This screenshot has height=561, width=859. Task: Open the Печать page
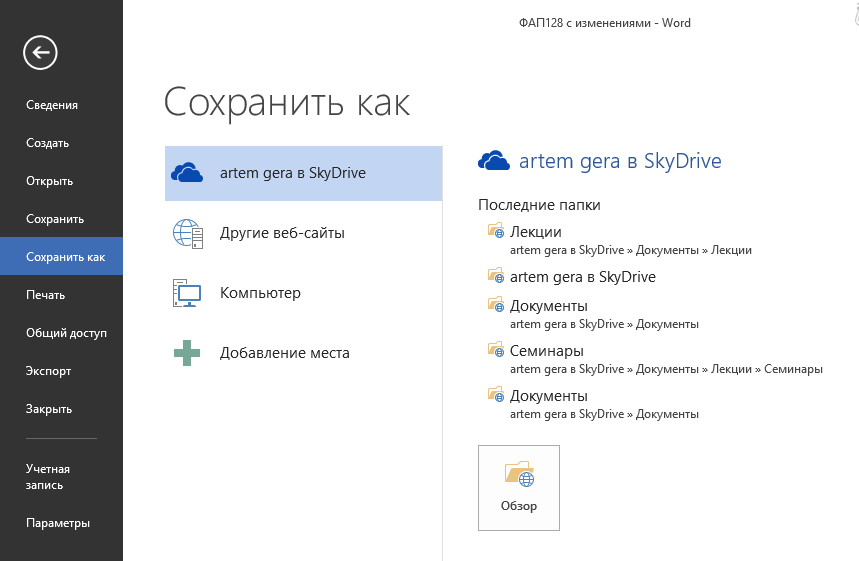point(45,295)
